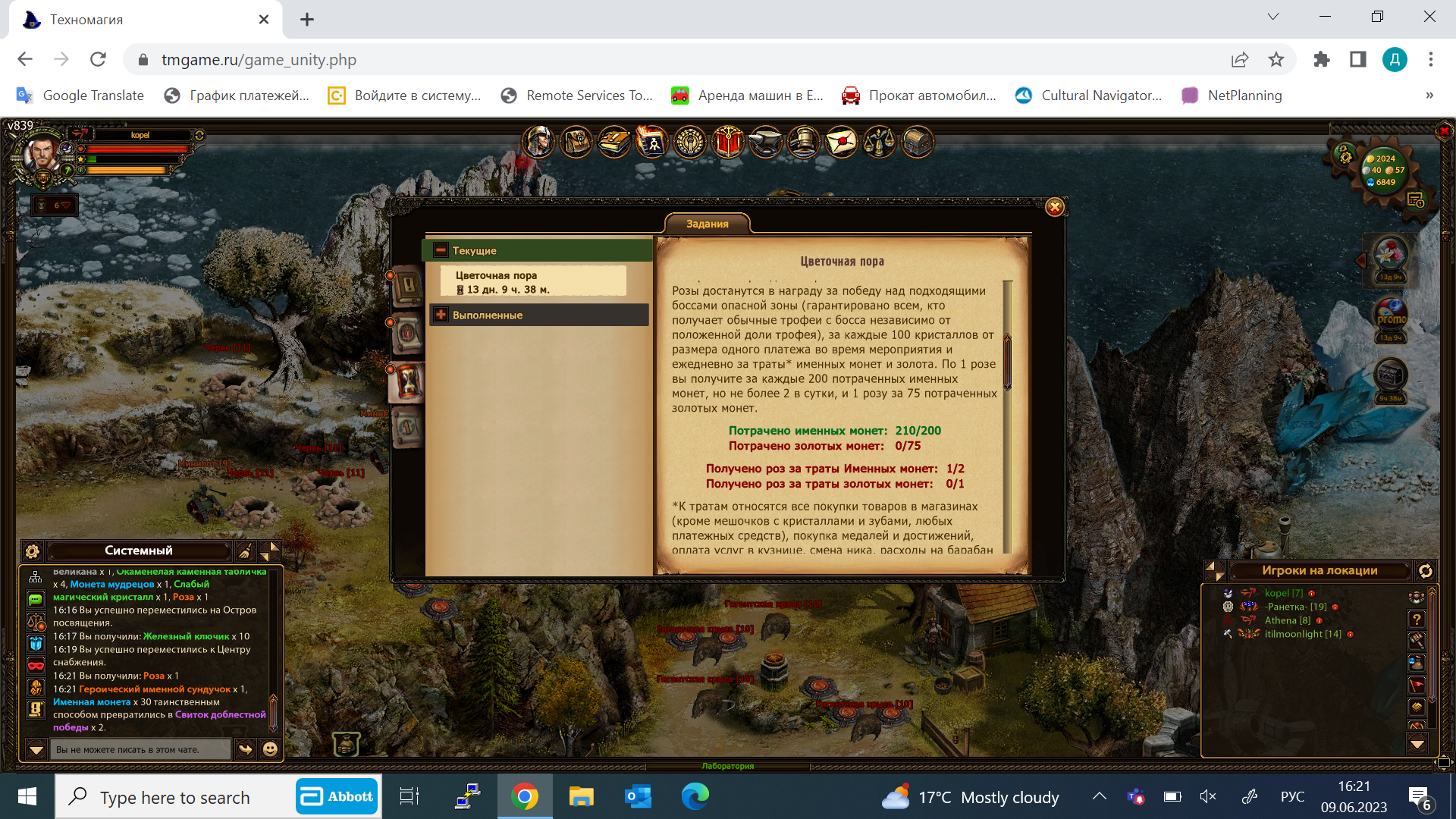The image size is (1456, 819).
Task: Open info for itilmoonlight red icon
Action: (x=1350, y=635)
